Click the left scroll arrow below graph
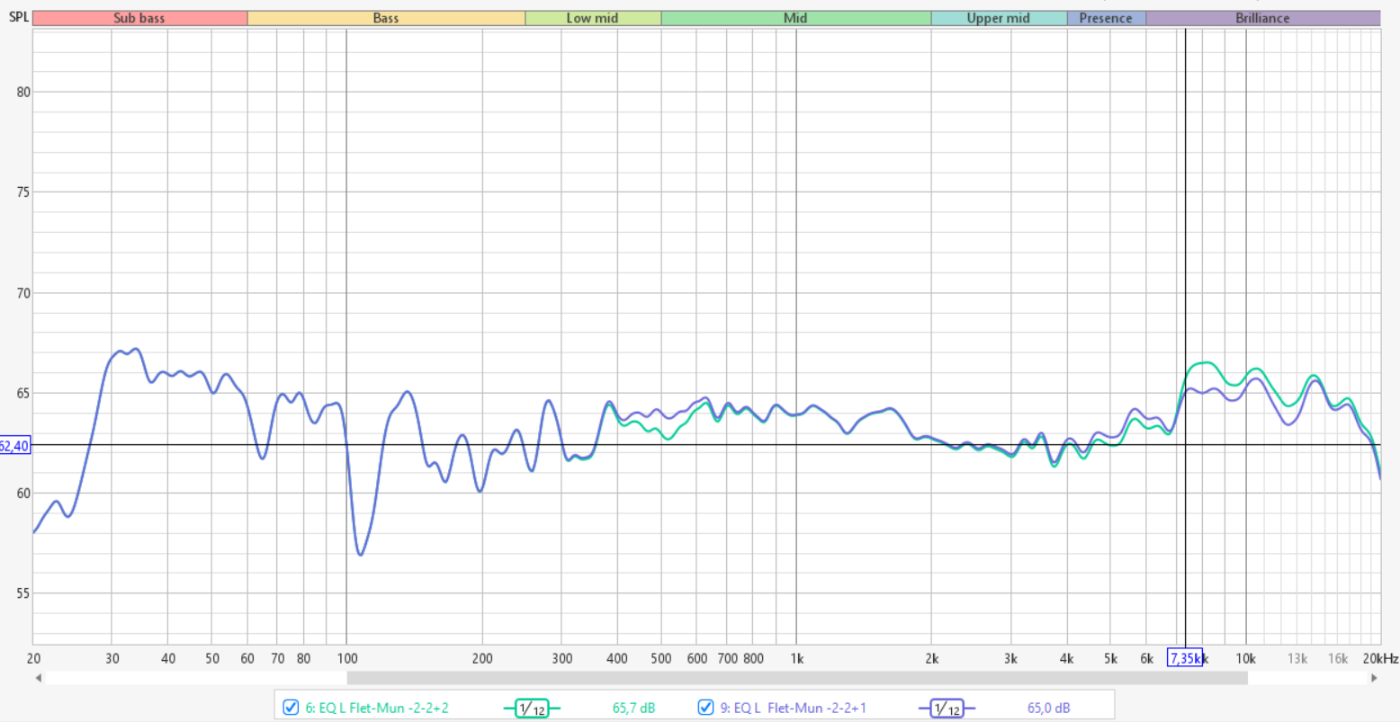The image size is (1400, 722). pyautogui.click(x=38, y=677)
